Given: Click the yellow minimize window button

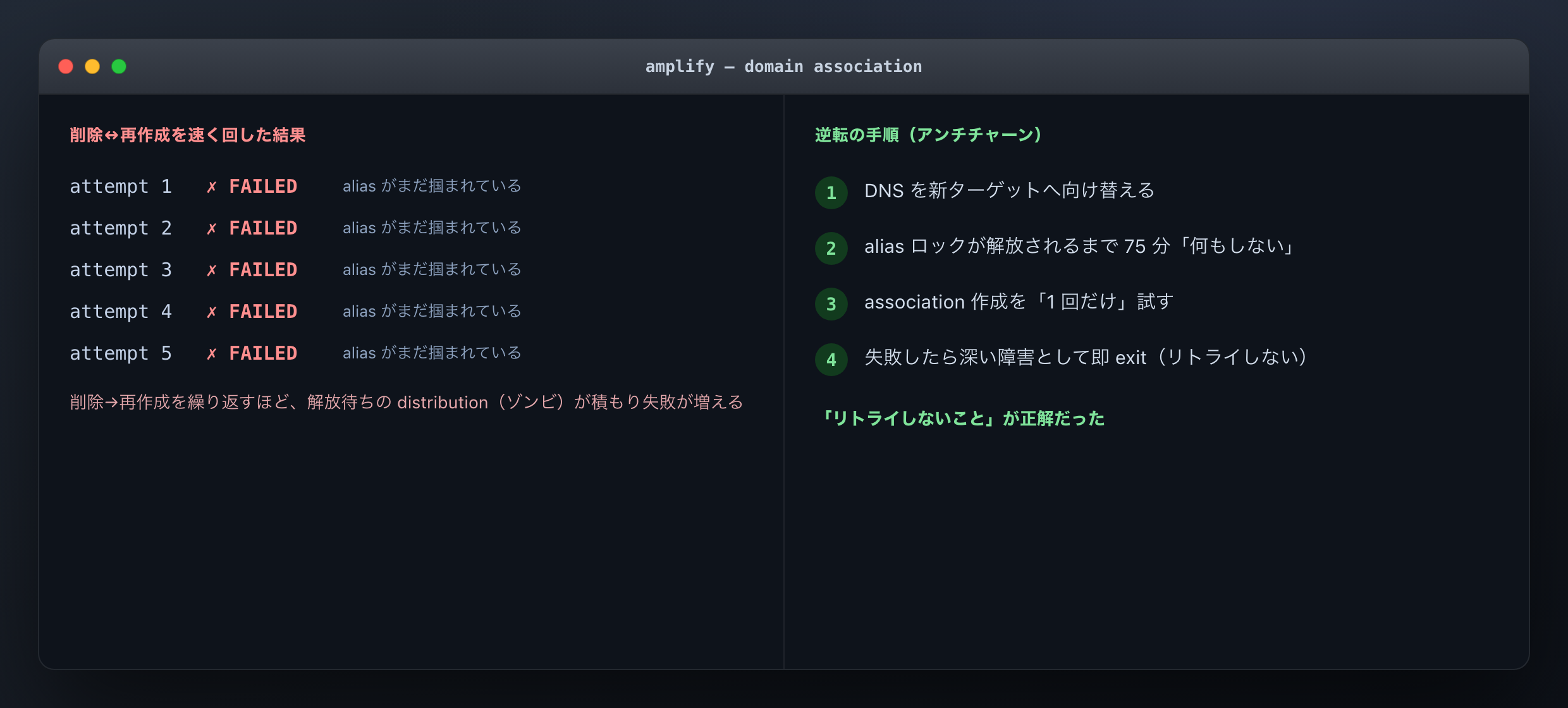Looking at the screenshot, I should [x=92, y=66].
